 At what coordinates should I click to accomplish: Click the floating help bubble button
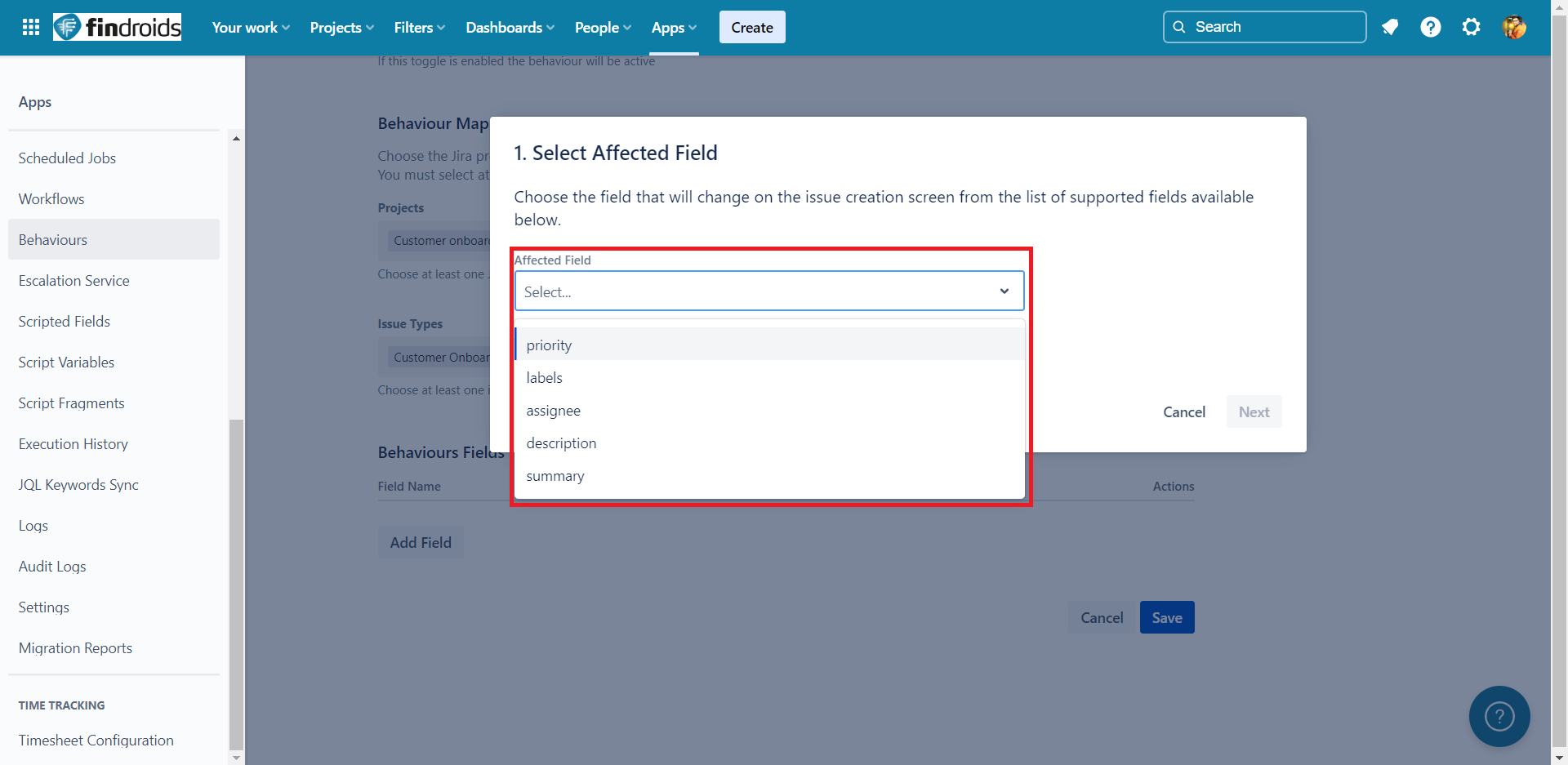(x=1499, y=716)
